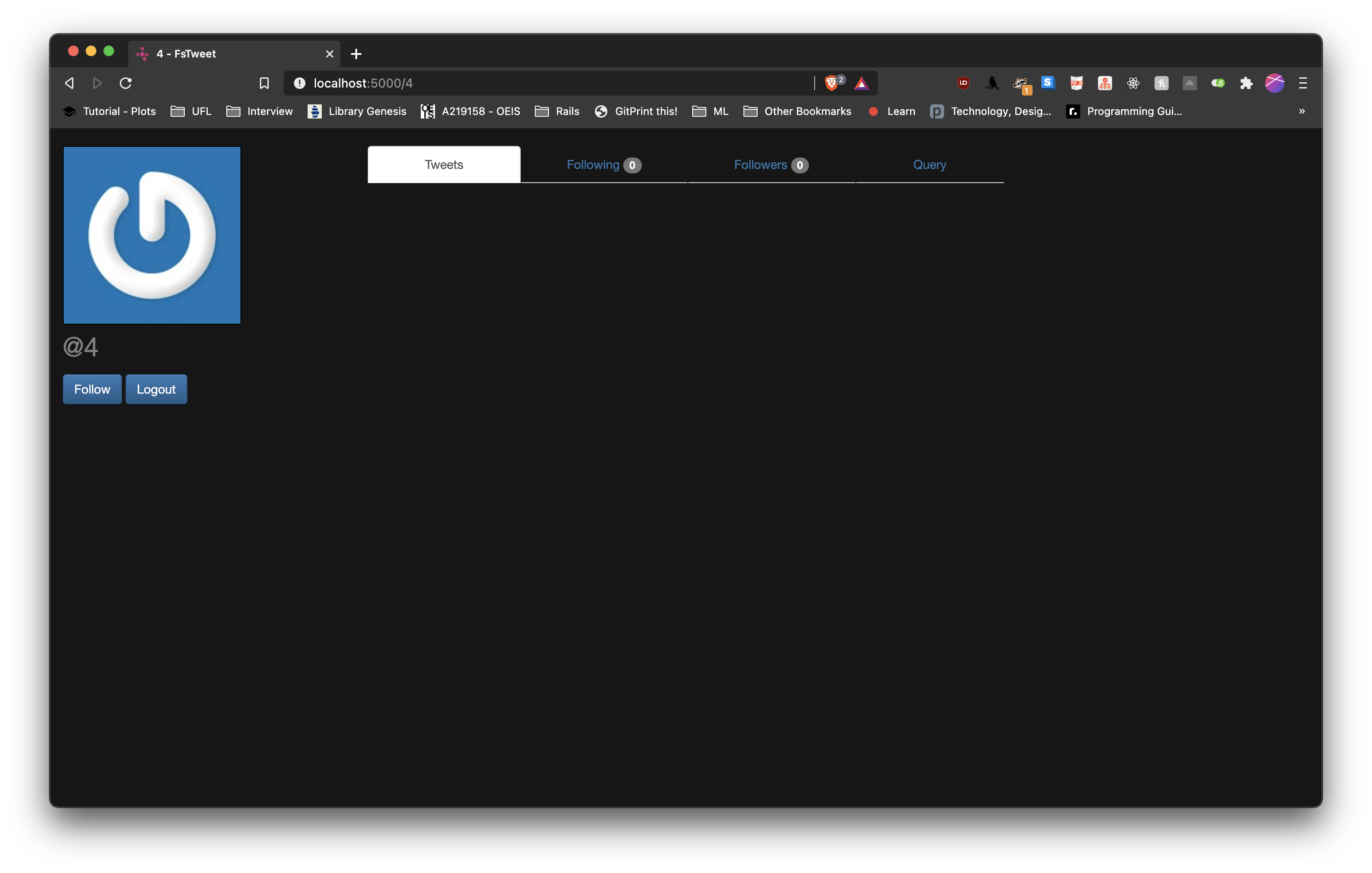Click the Privacy Badger extension icon
This screenshot has width=1372, height=873.
[1020, 84]
